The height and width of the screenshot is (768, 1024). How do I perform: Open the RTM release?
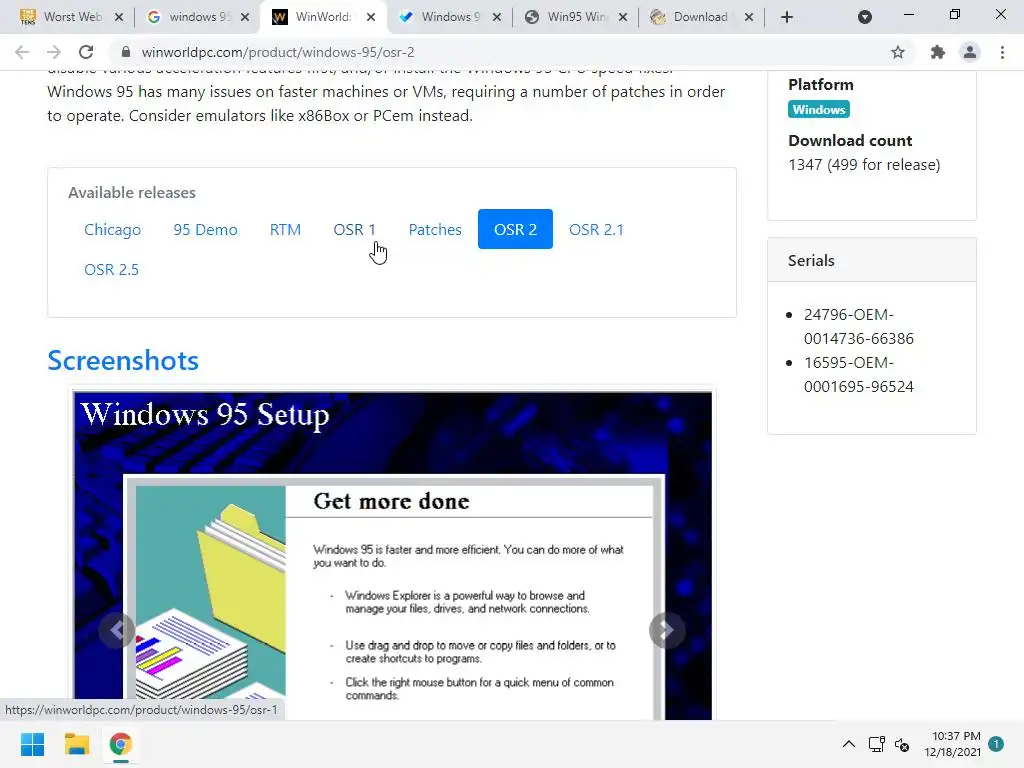(285, 230)
